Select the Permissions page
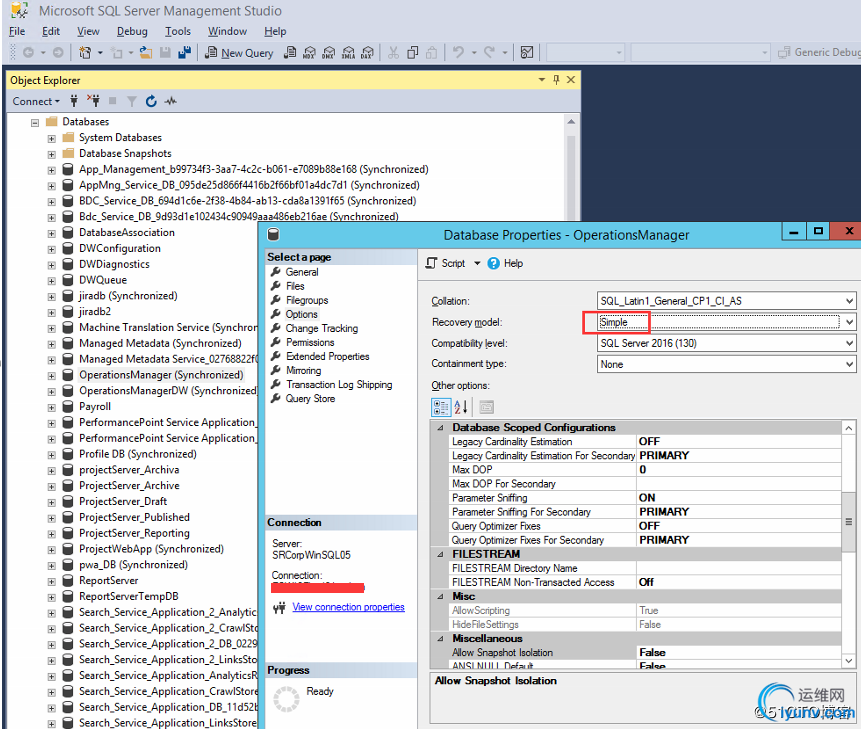Screen dimensions: 861x729 [x=310, y=343]
